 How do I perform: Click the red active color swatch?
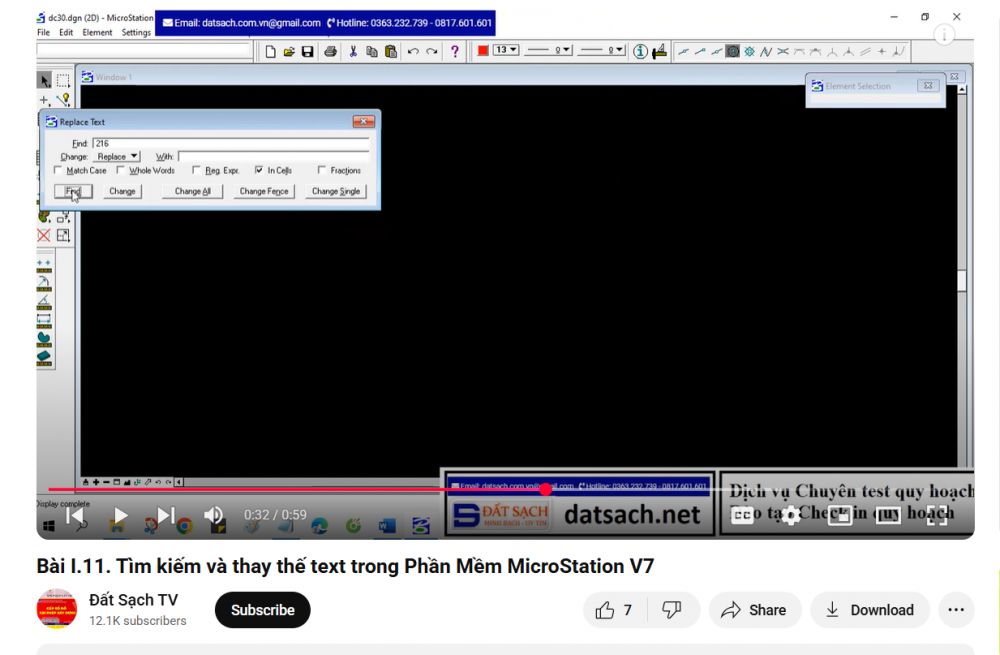click(x=483, y=51)
